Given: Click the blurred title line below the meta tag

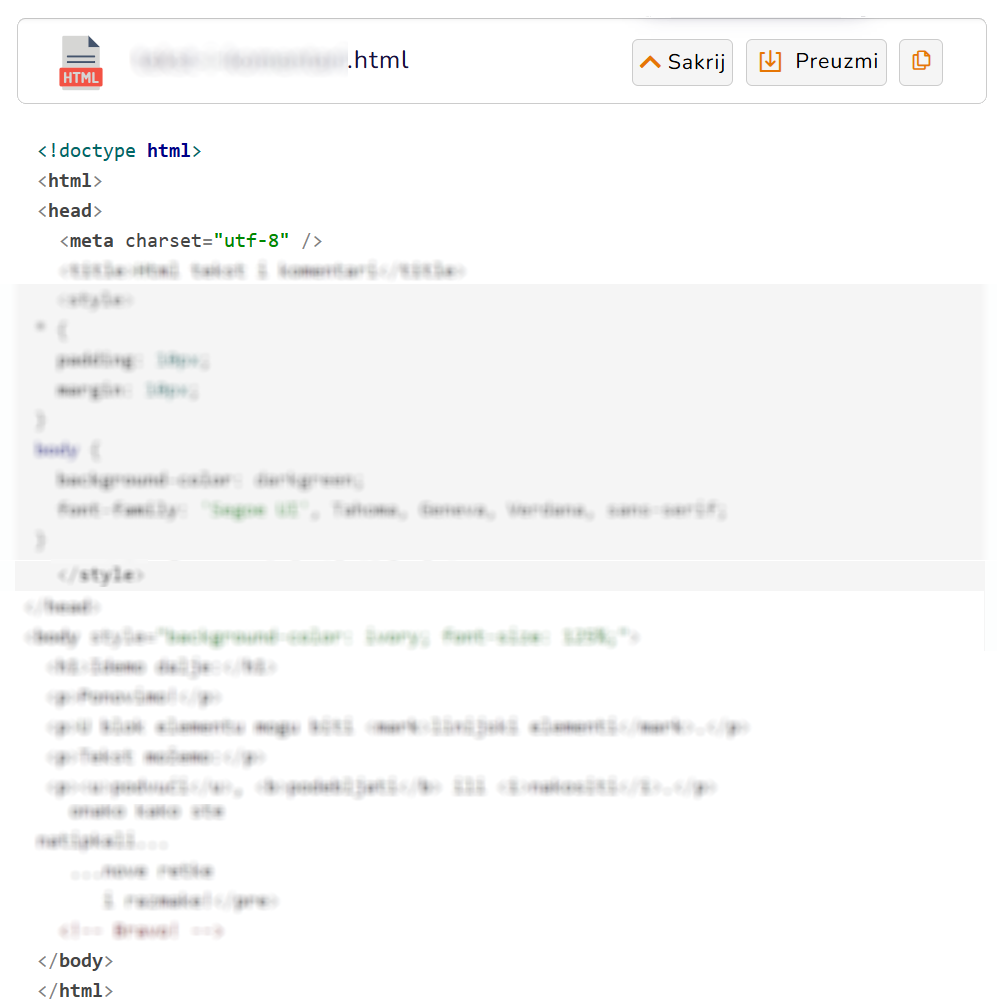Looking at the screenshot, I should (x=262, y=271).
